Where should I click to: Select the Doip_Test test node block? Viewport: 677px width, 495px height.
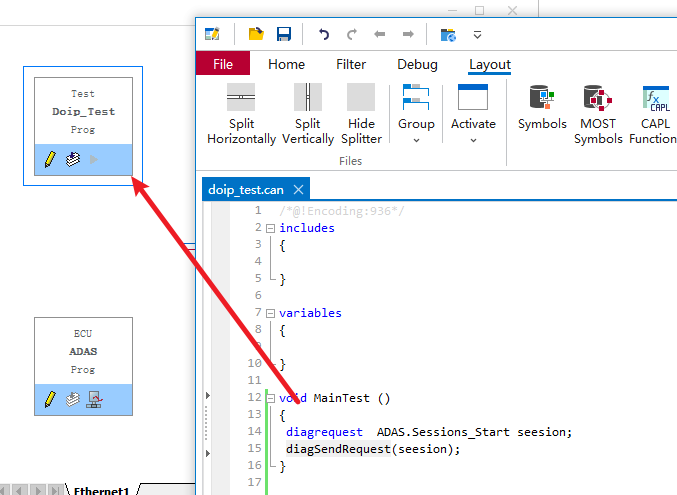(83, 126)
